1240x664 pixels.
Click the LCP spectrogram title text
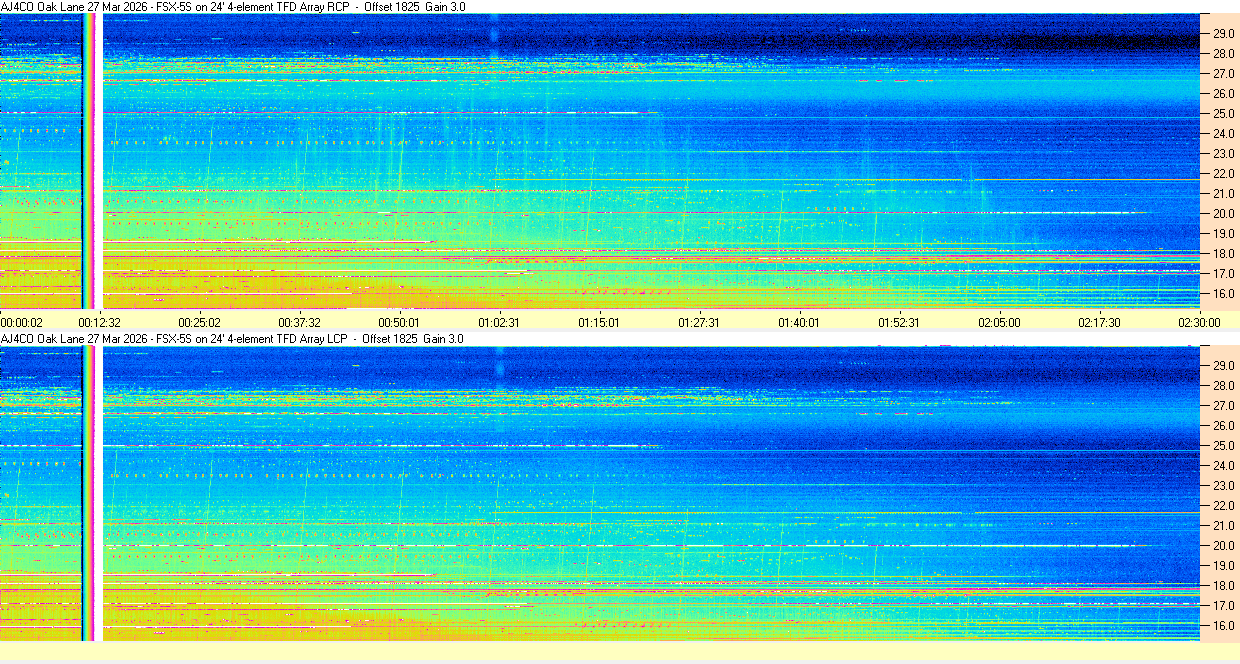(232, 339)
